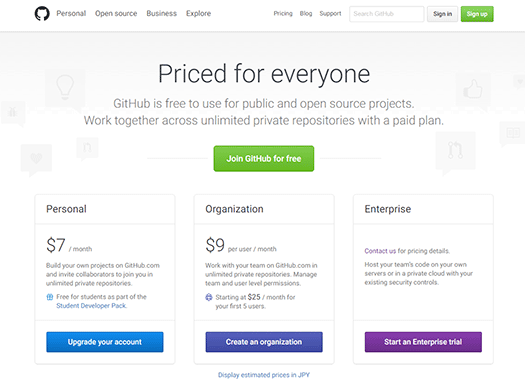Open the Explore navigation item
The width and height of the screenshot is (525, 387).
point(199,13)
